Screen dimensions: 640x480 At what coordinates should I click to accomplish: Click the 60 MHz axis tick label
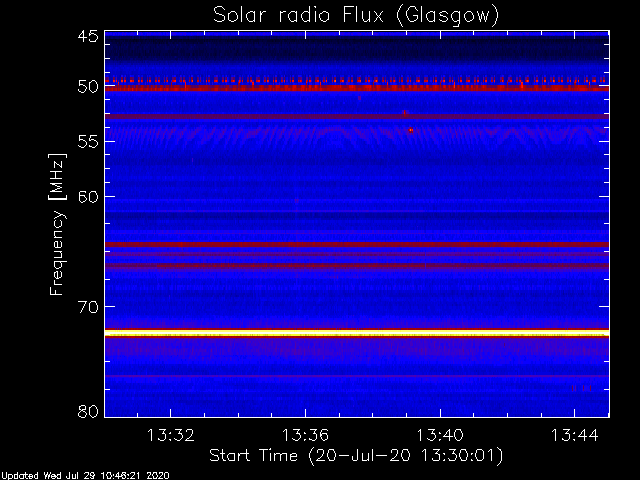88,196
